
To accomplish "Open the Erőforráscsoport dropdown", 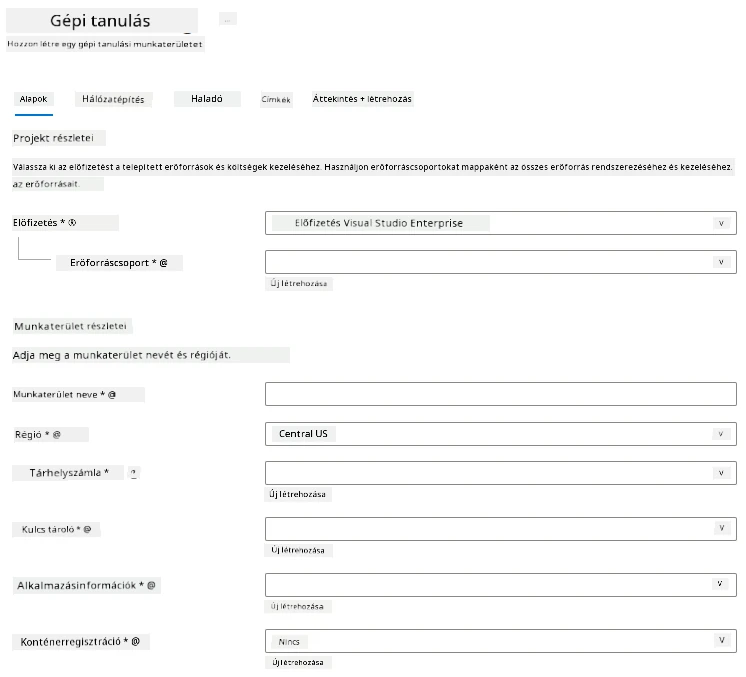I will 501,262.
